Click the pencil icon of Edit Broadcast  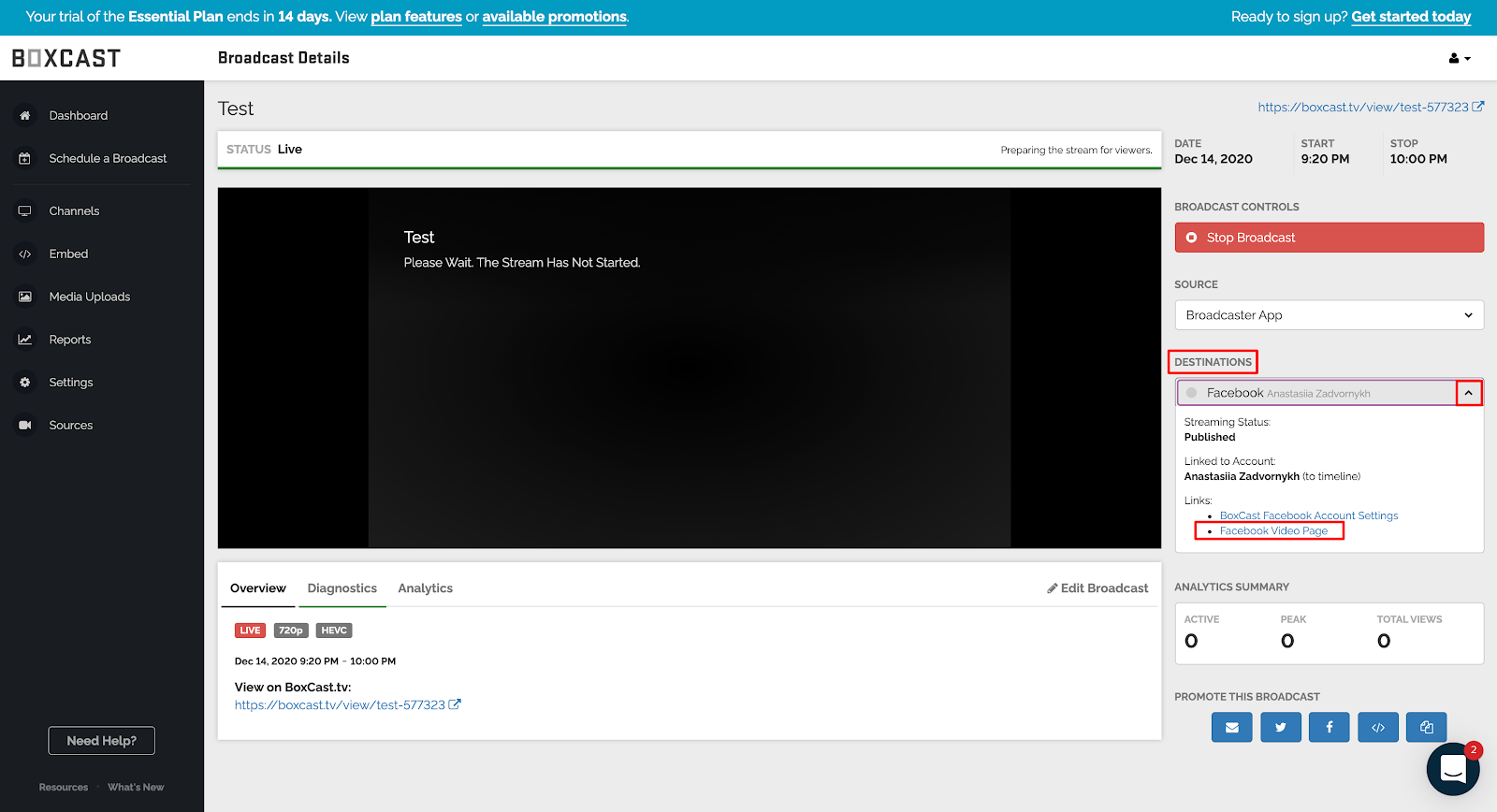click(1053, 588)
